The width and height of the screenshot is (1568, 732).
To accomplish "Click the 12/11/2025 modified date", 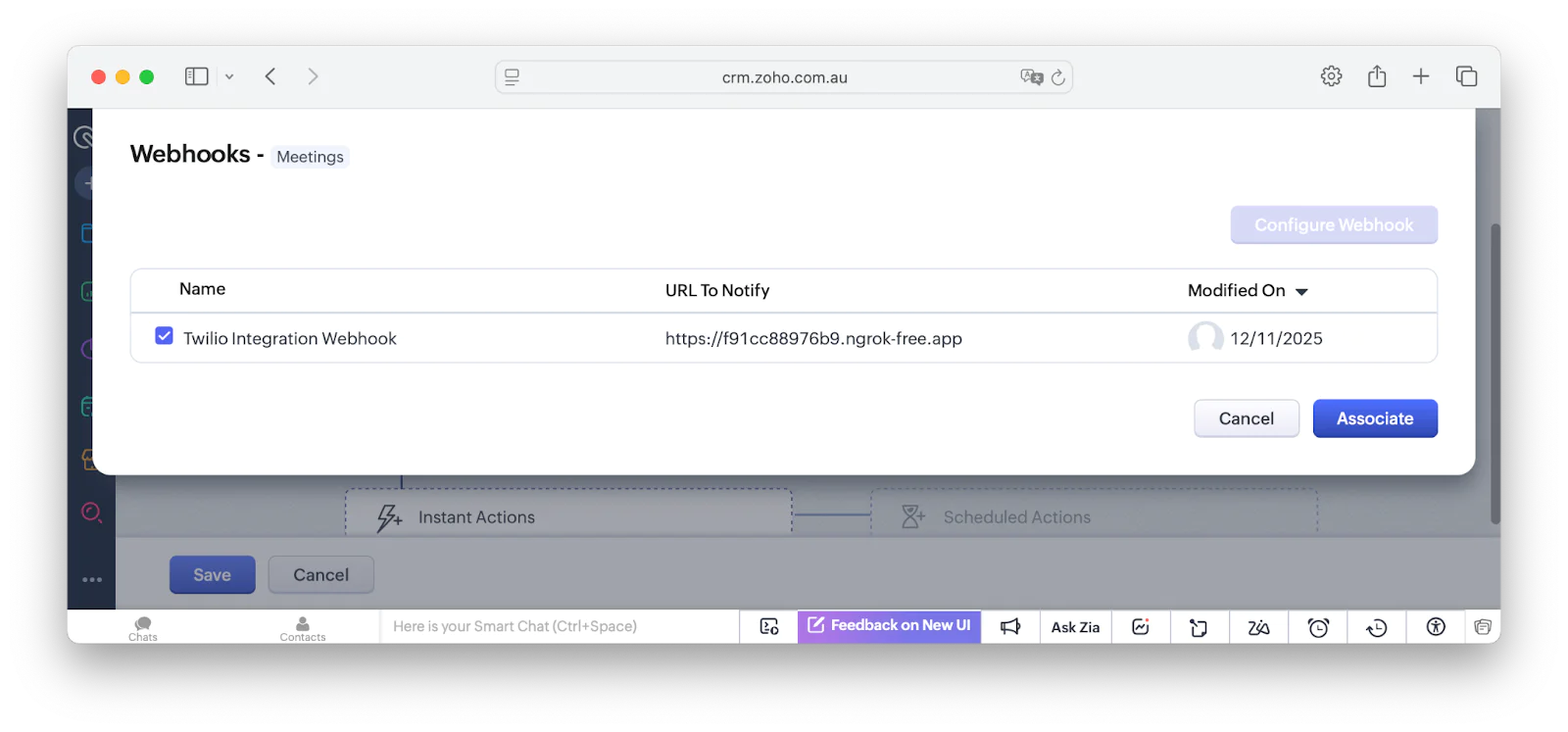I will pyautogui.click(x=1276, y=338).
